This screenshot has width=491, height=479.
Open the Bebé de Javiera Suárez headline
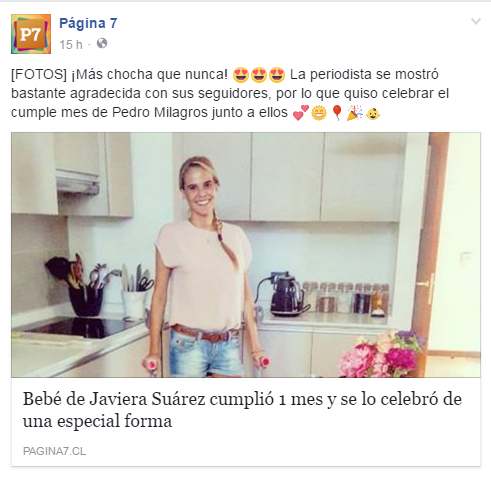point(242,410)
